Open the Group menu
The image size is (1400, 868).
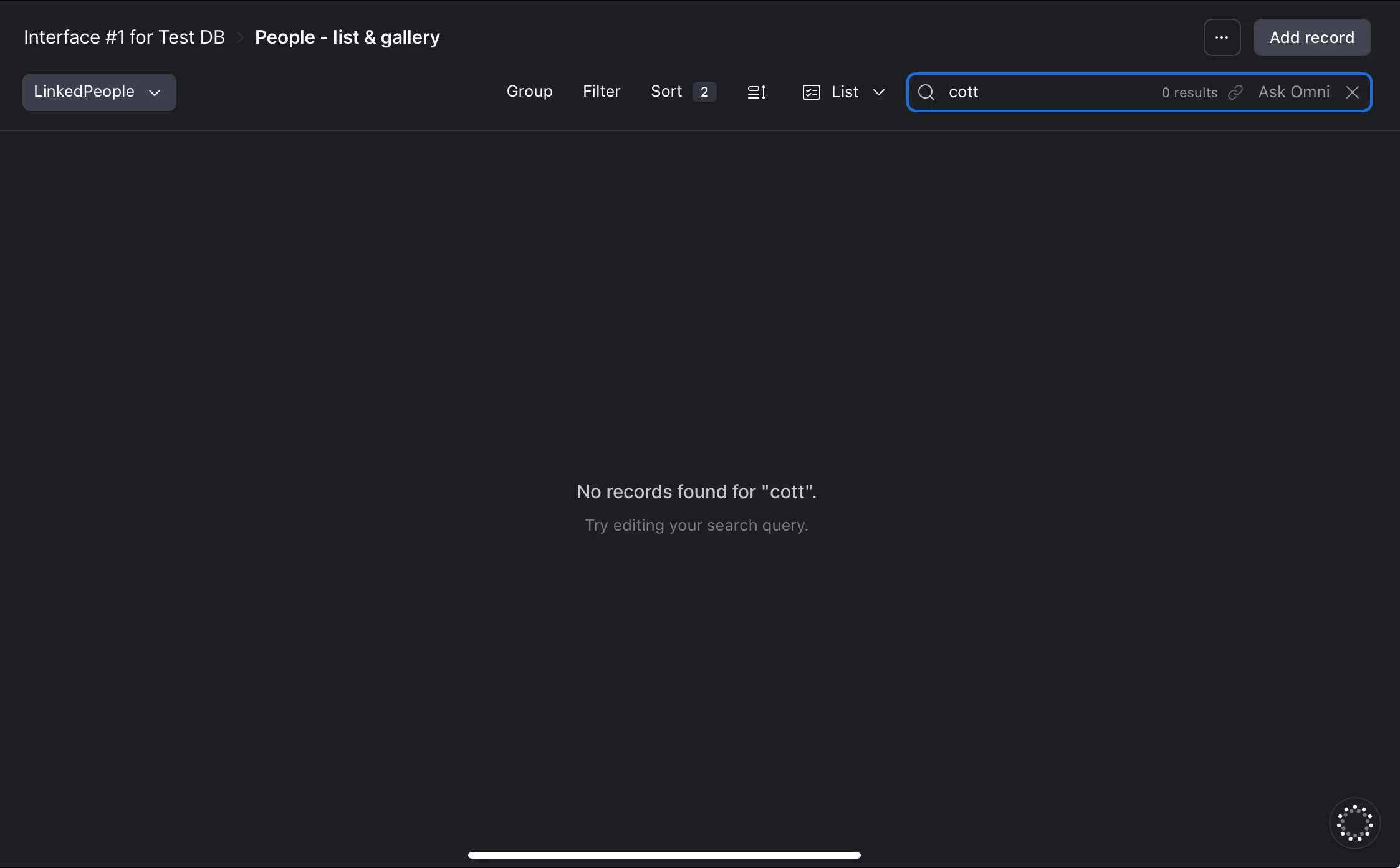(x=529, y=92)
